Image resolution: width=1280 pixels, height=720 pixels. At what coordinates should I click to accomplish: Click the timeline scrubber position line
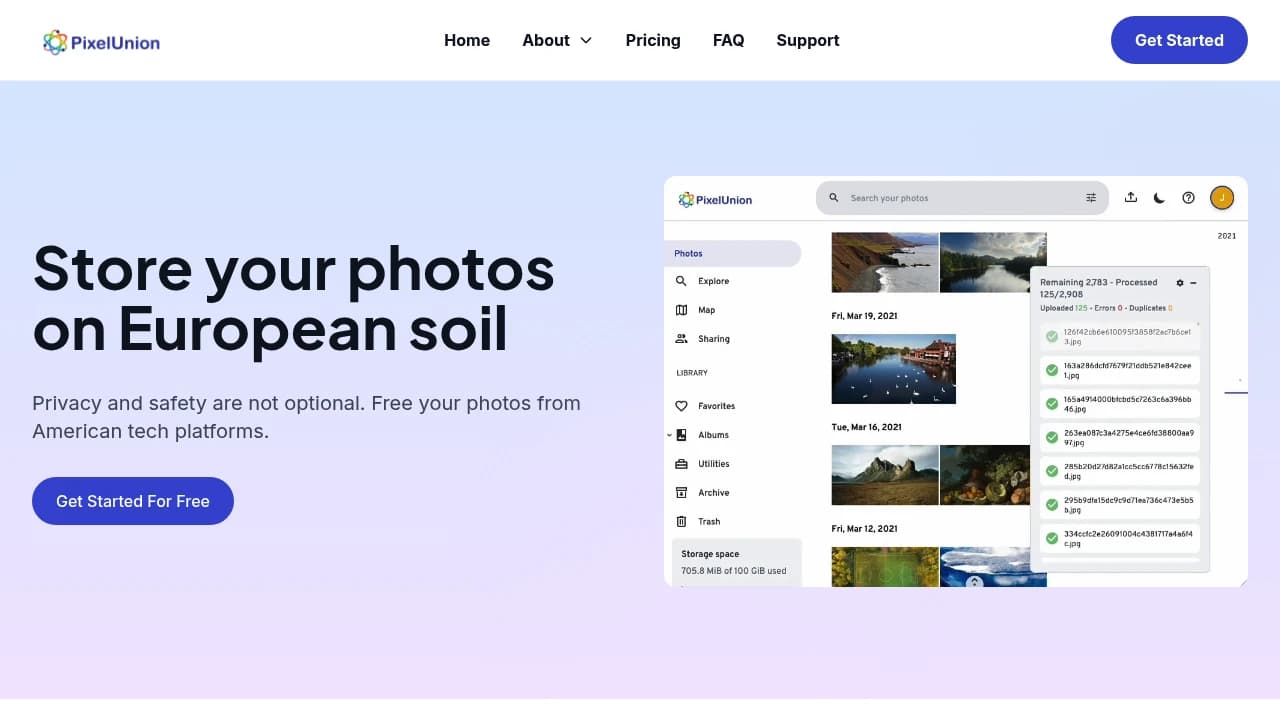[1236, 393]
